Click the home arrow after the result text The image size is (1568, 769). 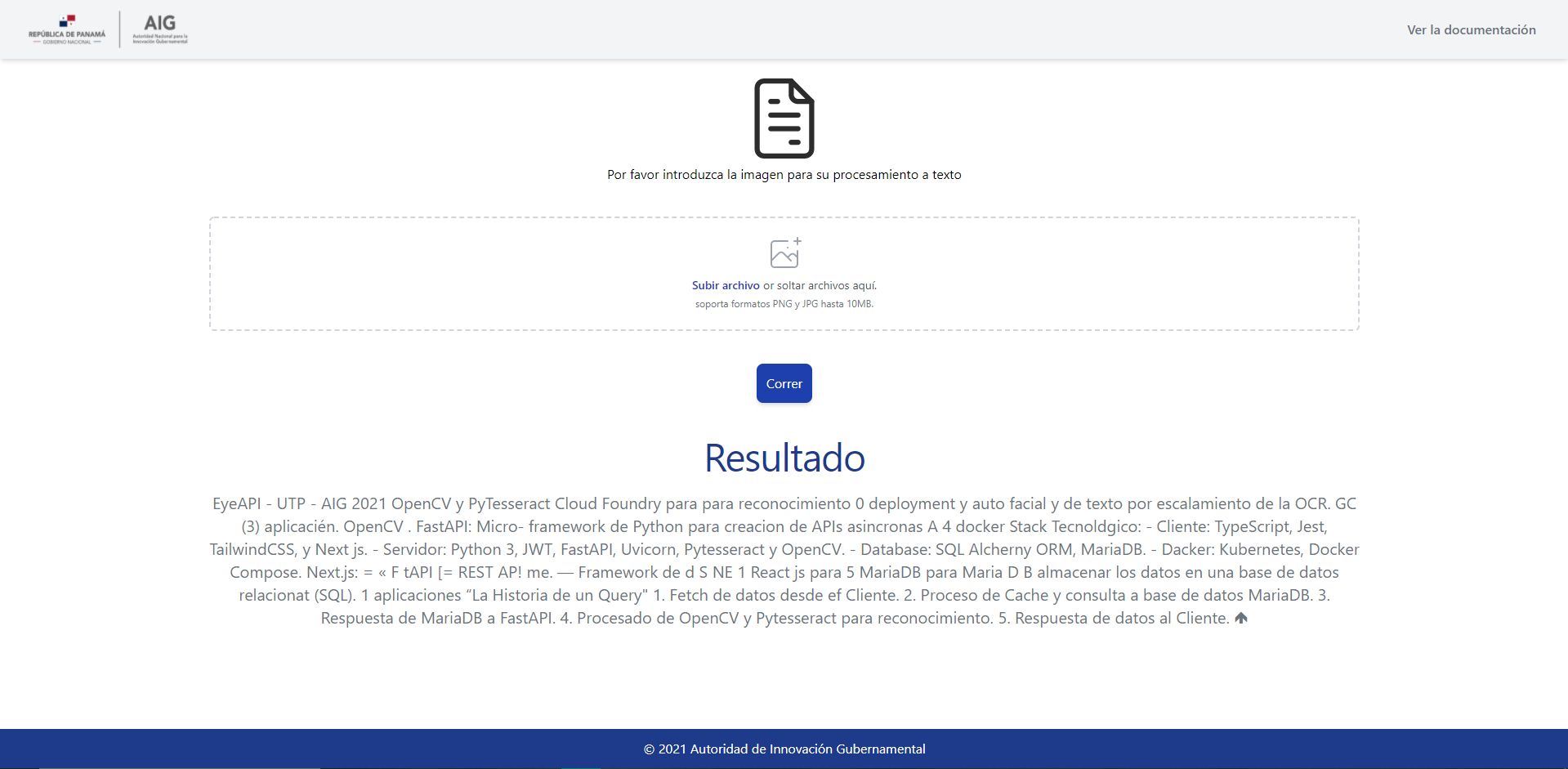(x=1240, y=617)
